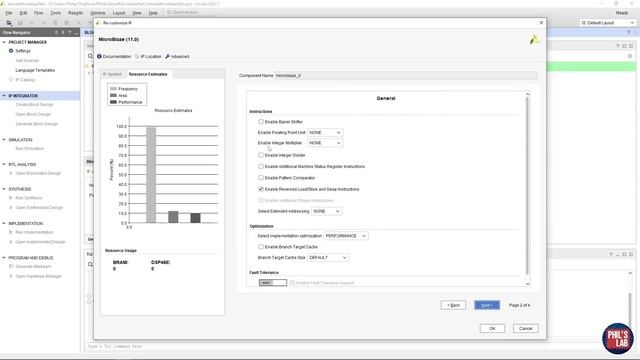This screenshot has height=360, width=640.
Task: Click Run Implementation in Flow Navigator
Action: (x=34, y=232)
